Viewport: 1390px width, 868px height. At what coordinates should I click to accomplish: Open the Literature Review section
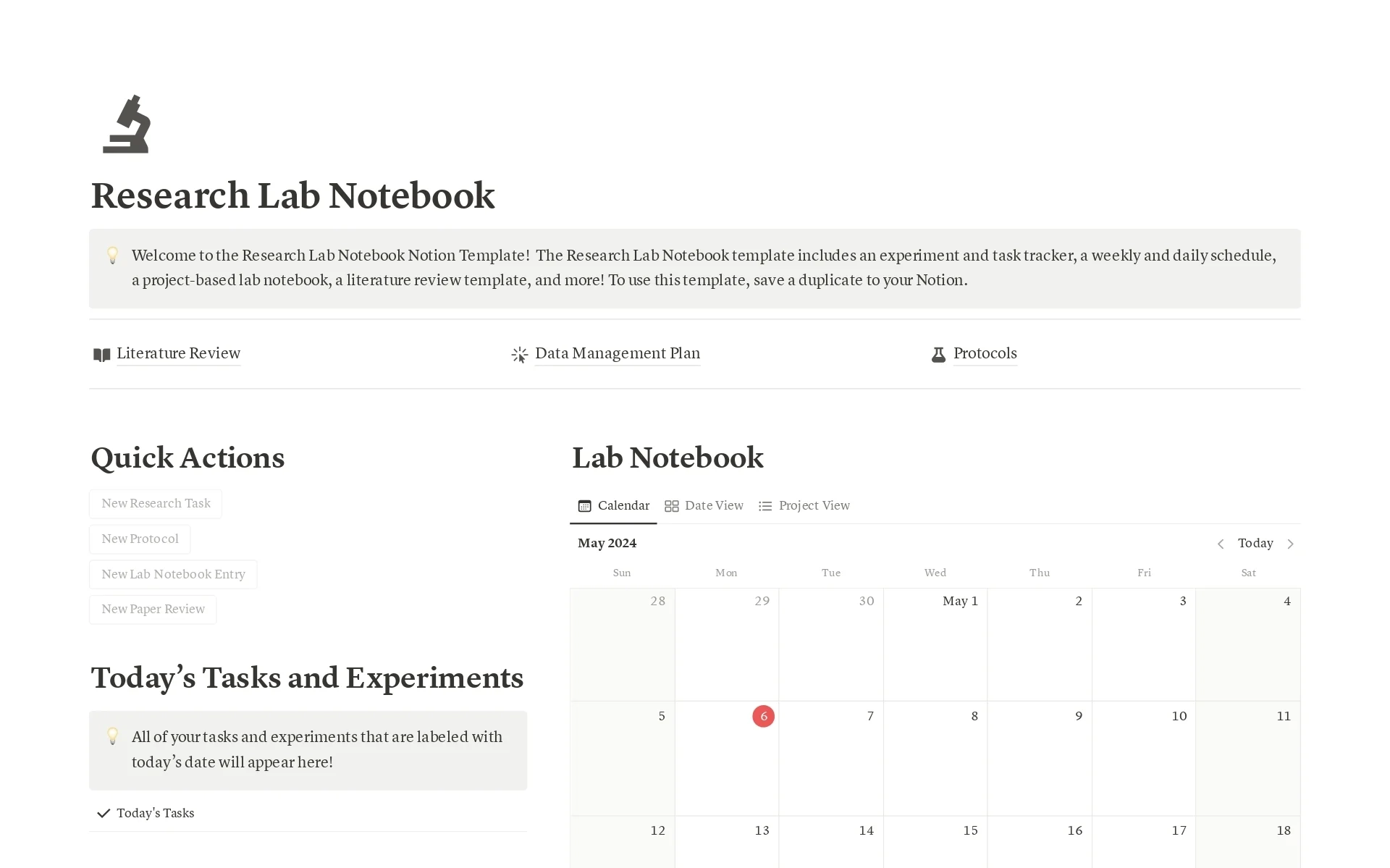click(178, 353)
